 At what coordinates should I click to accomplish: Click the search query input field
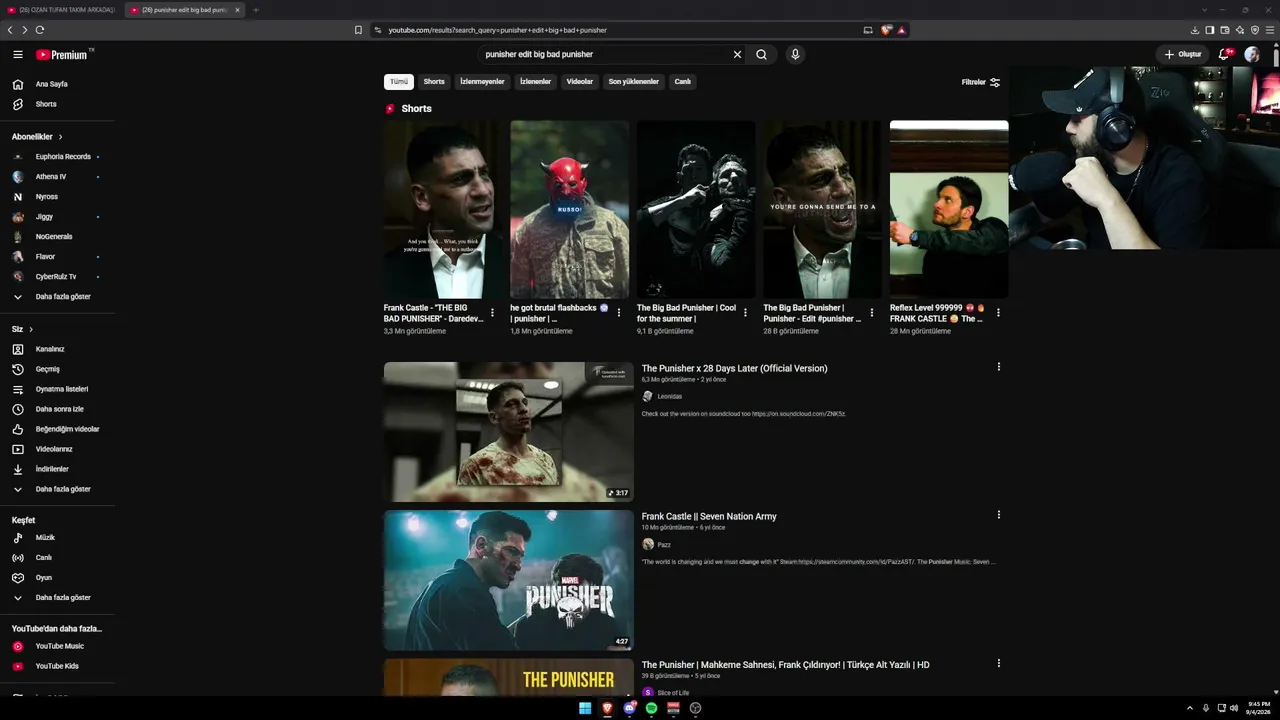click(x=605, y=55)
